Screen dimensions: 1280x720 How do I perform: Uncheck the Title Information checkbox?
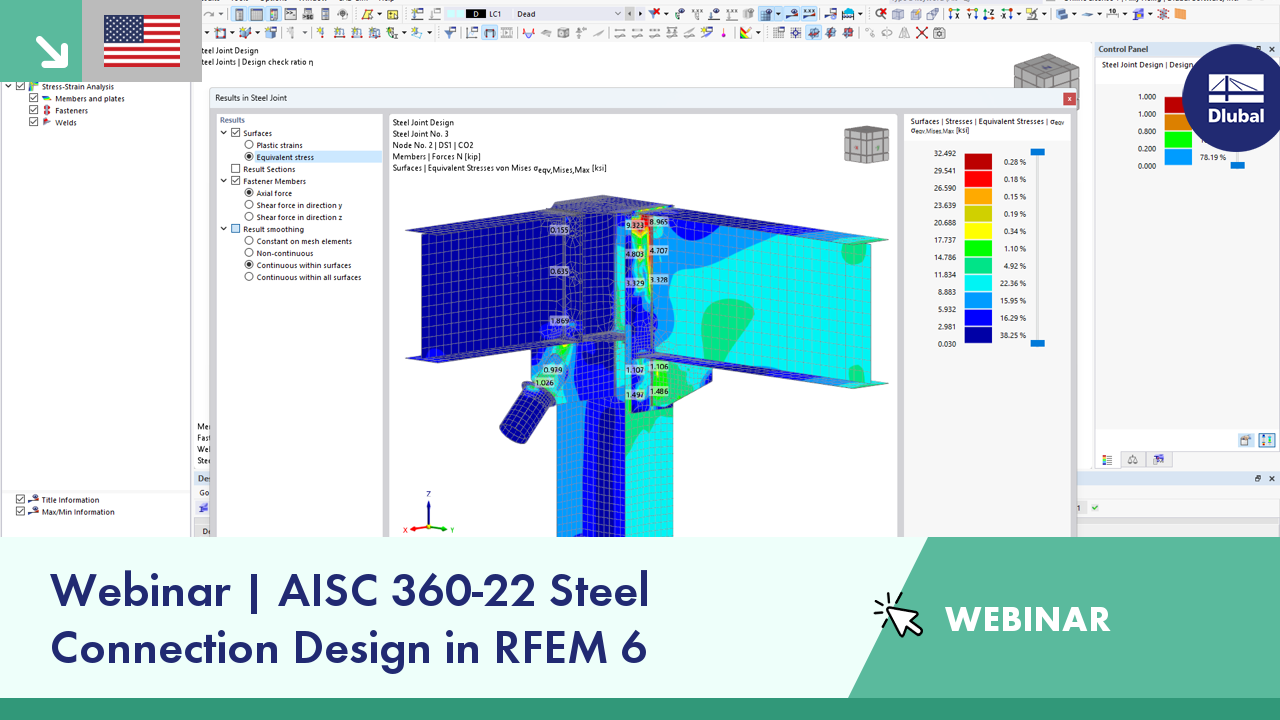21,499
